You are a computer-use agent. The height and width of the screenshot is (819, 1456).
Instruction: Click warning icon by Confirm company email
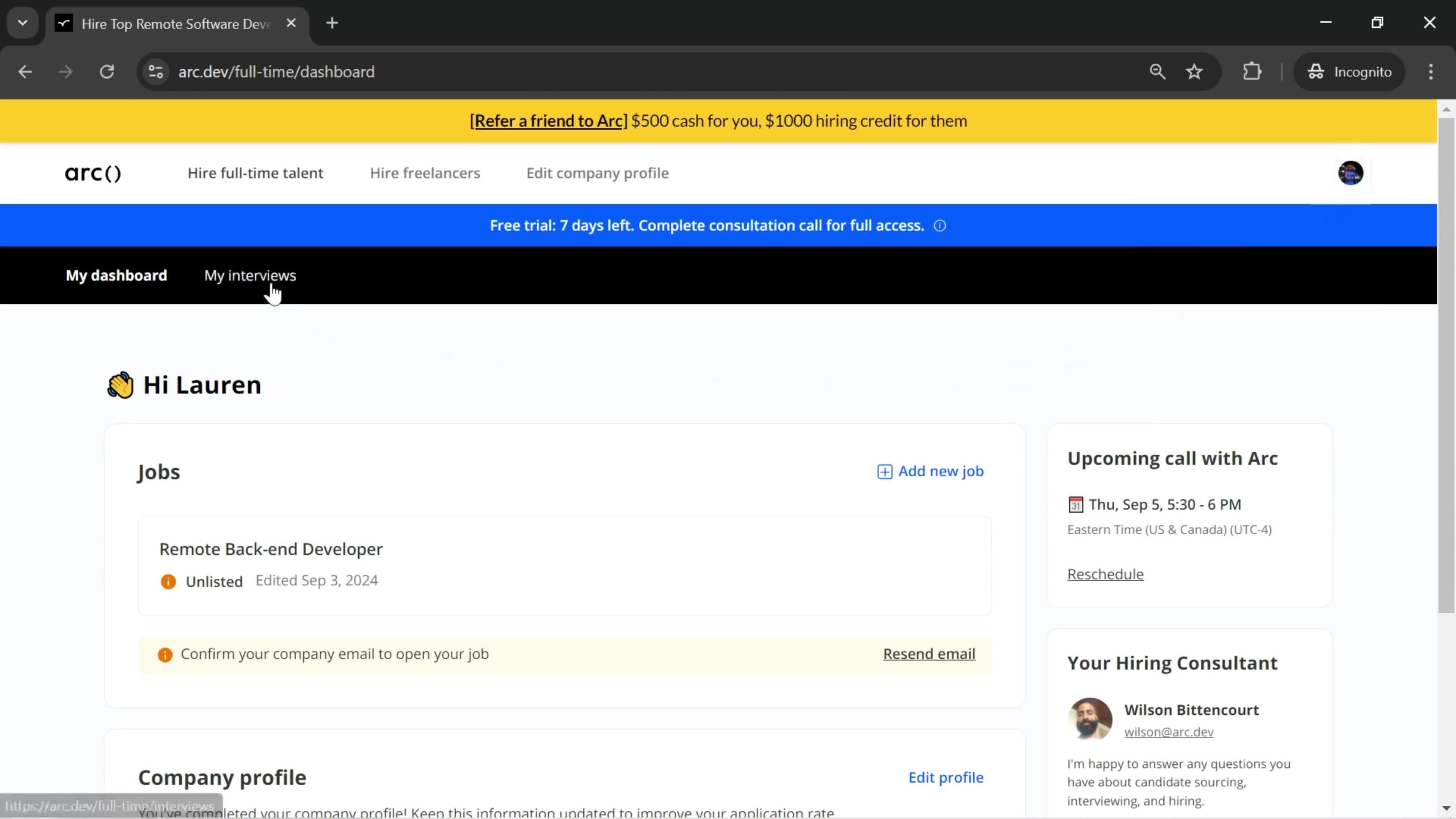[x=165, y=654]
